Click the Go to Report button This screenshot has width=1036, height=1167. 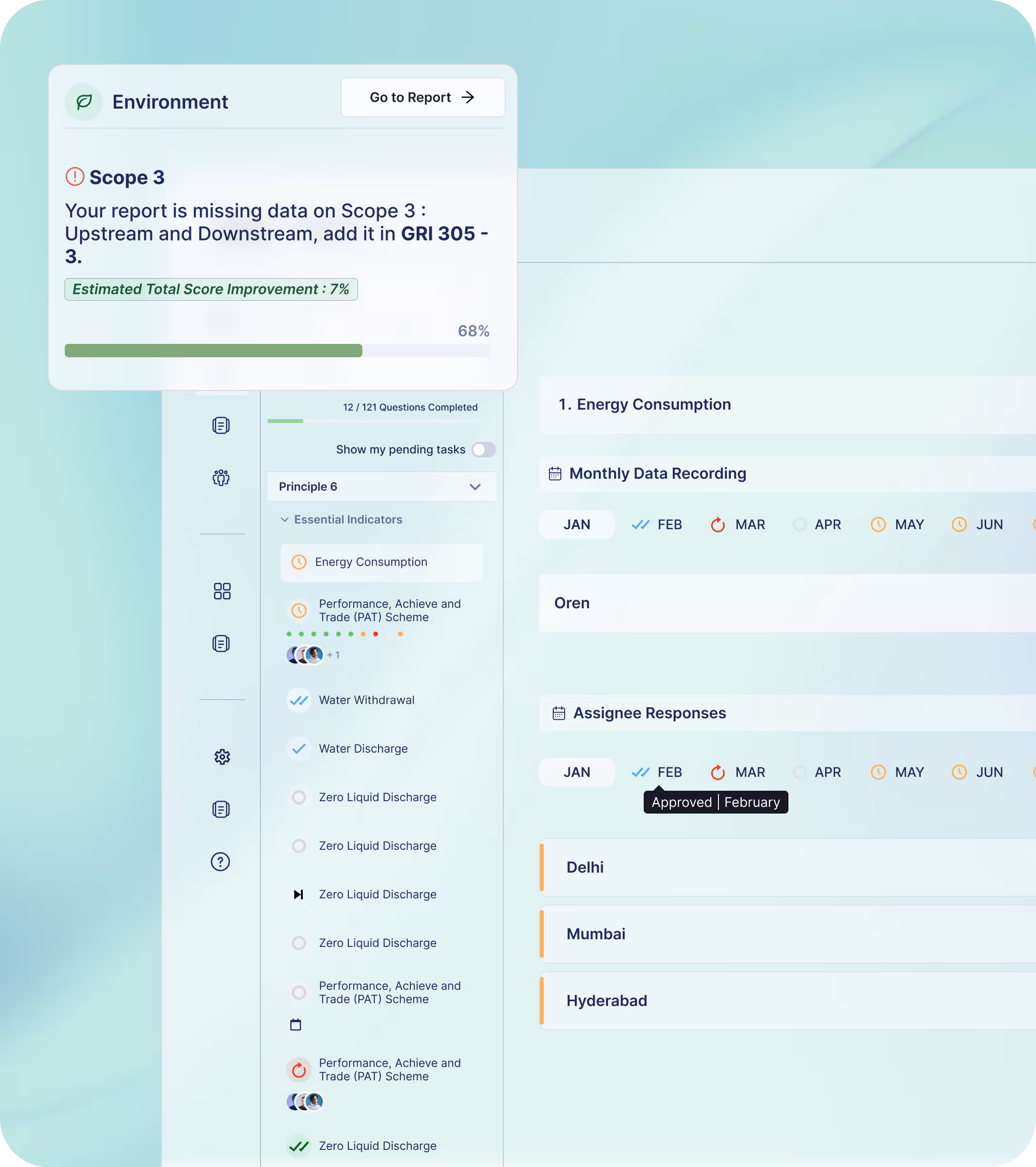pyautogui.click(x=422, y=97)
